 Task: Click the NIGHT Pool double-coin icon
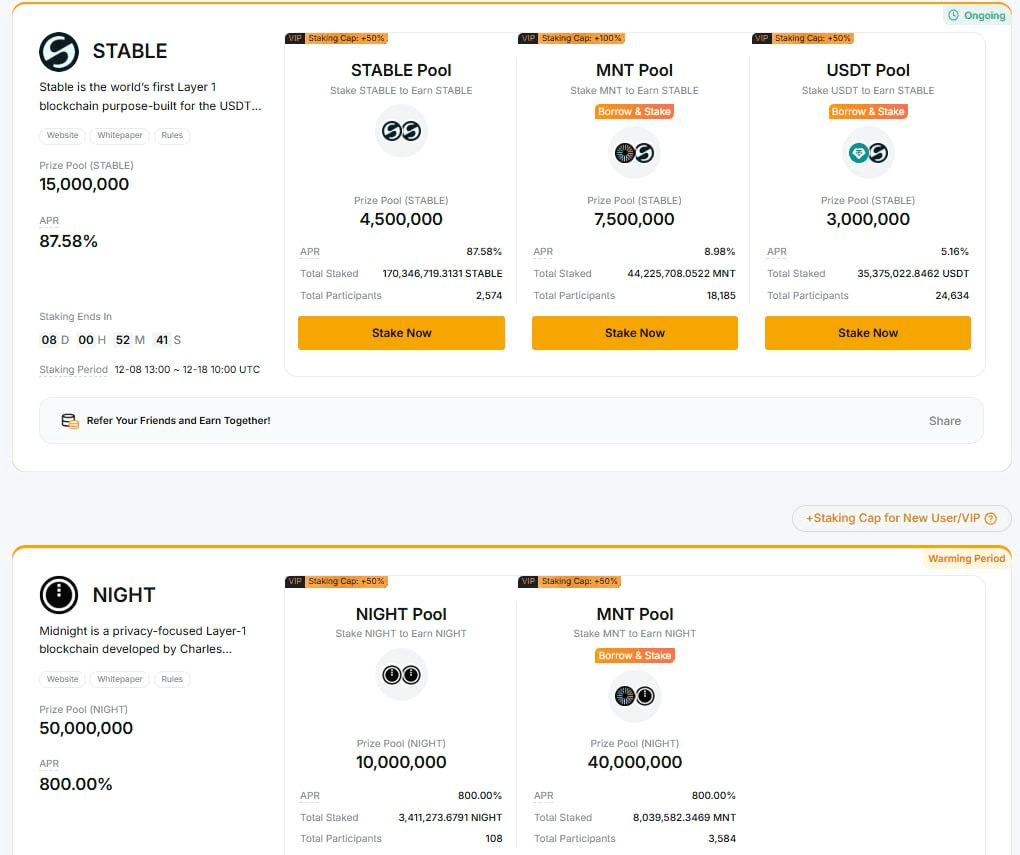point(401,675)
